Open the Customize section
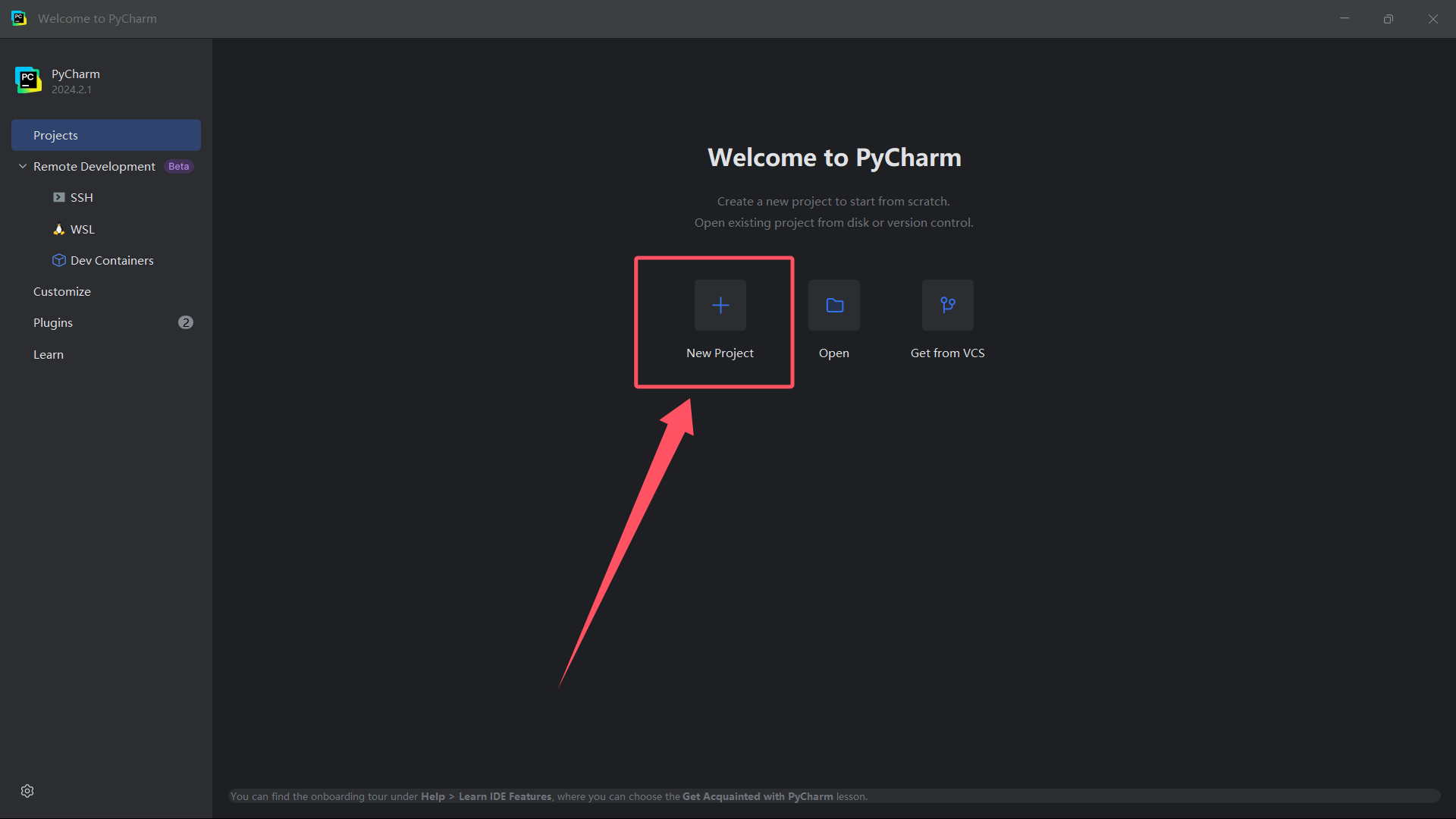 click(62, 291)
